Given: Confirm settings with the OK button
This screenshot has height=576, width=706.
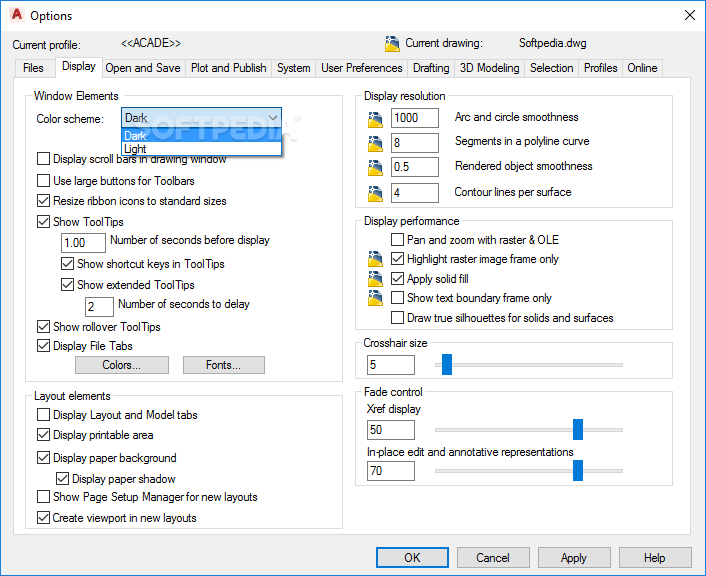Looking at the screenshot, I should point(412,558).
